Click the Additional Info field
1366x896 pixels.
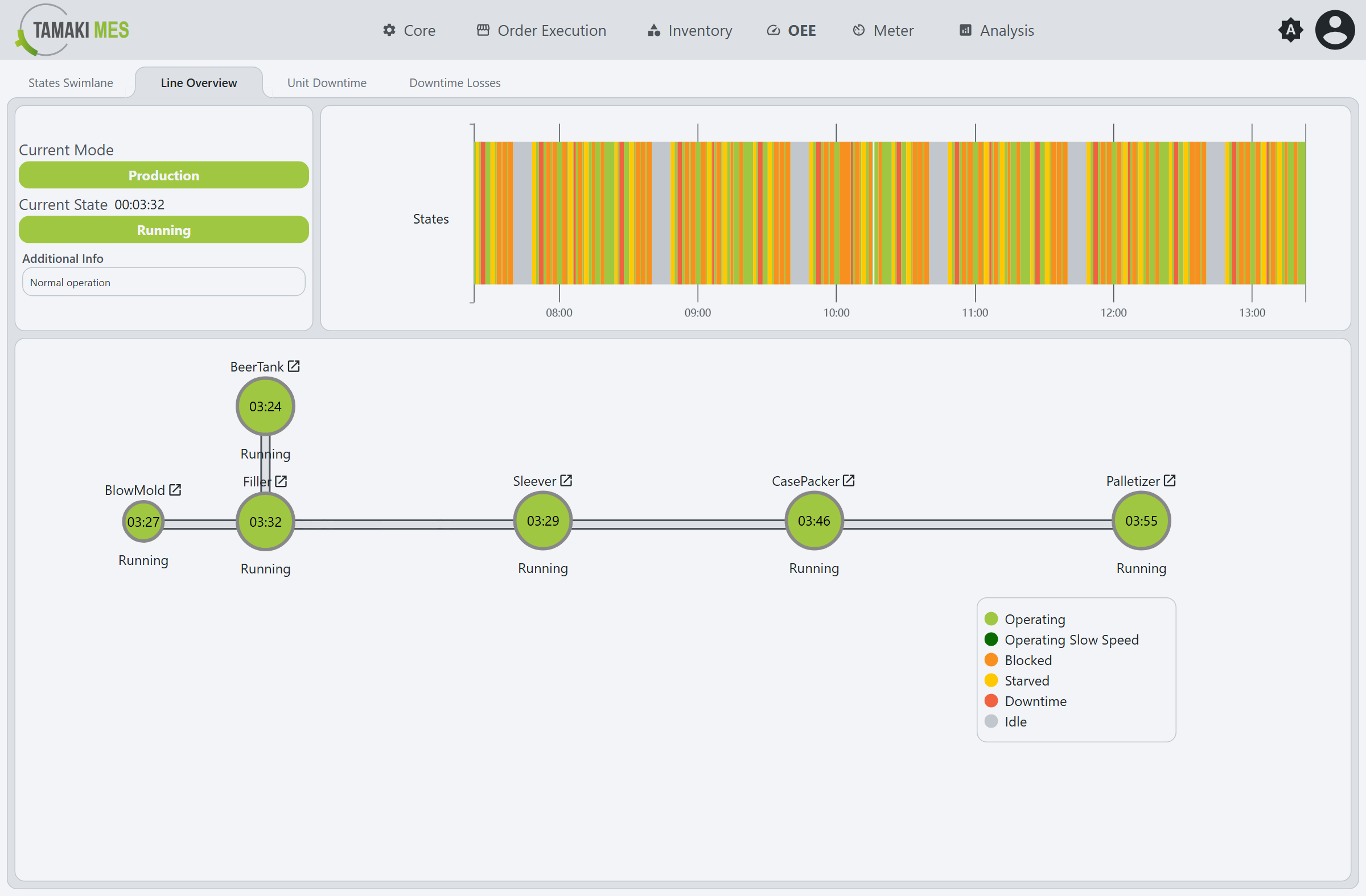point(163,282)
